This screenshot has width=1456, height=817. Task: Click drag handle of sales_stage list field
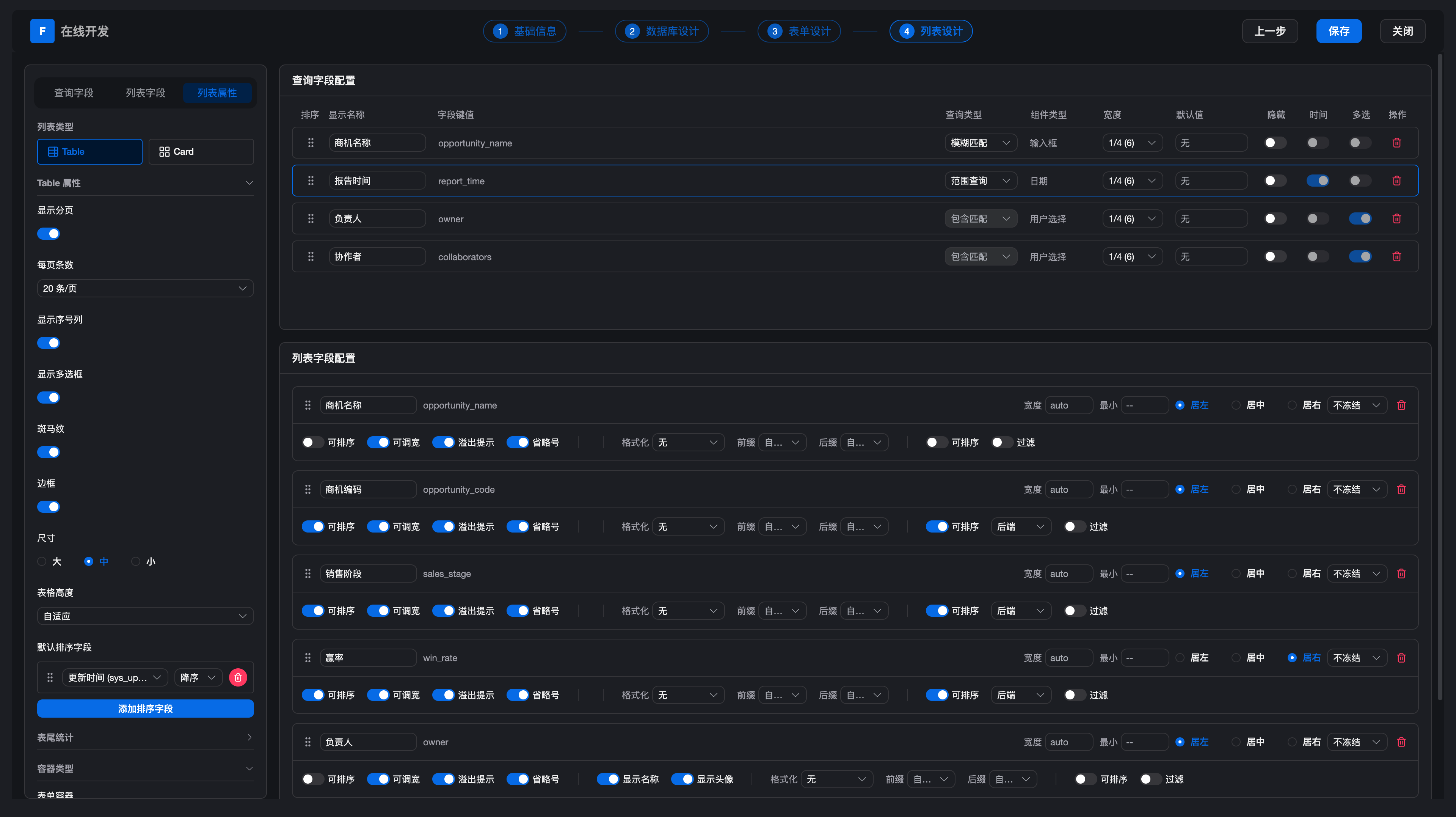tap(308, 573)
